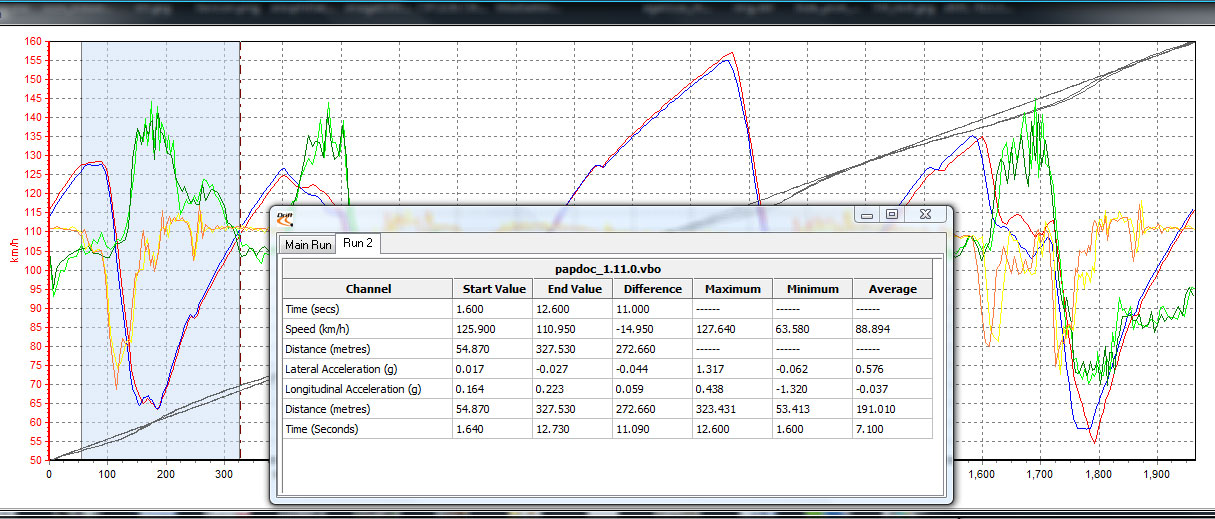Click the Start Value column header
Viewport: 1215px width, 519px height.
pos(493,289)
